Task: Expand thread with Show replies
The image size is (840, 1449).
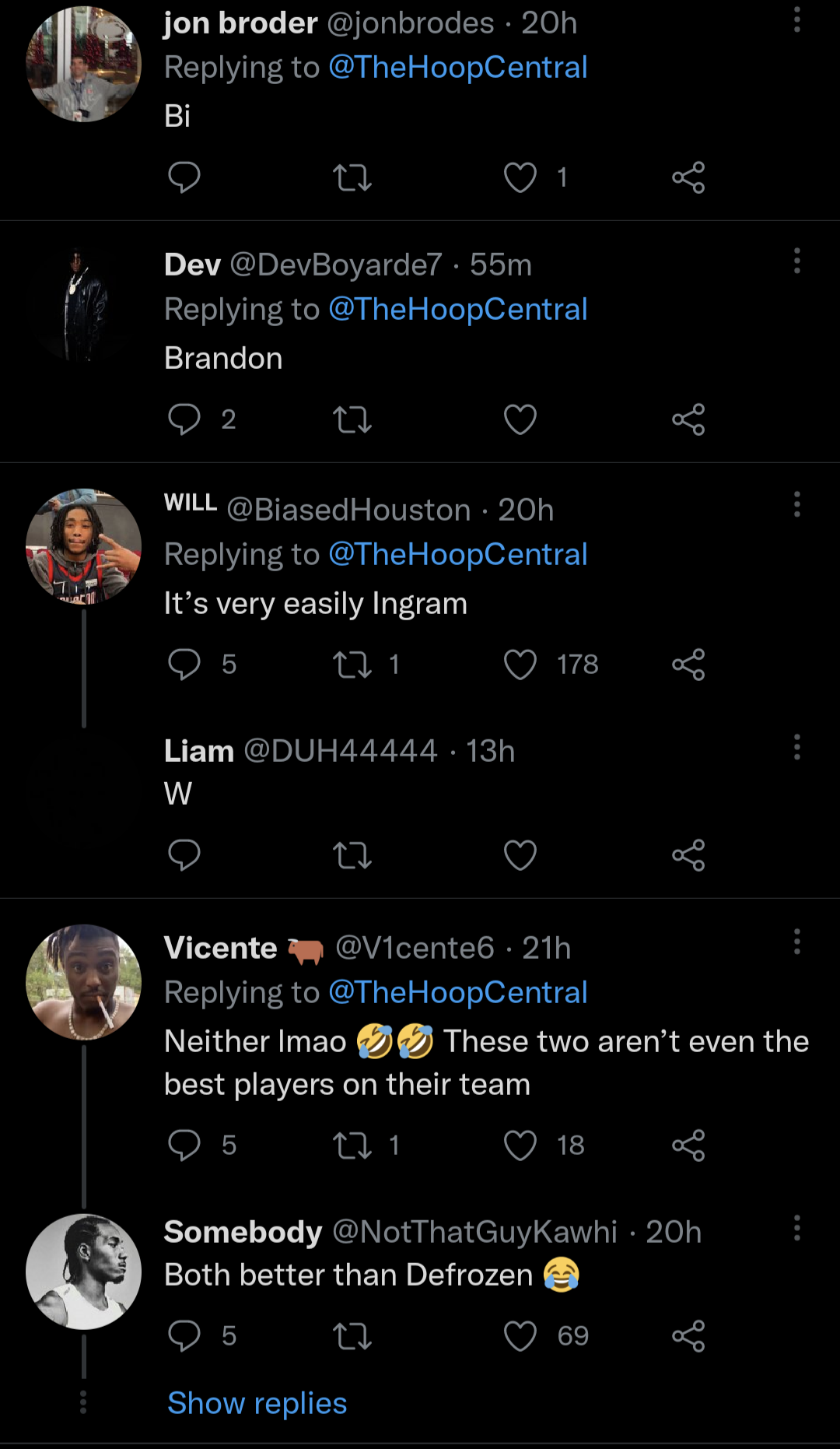Action: [257, 1403]
